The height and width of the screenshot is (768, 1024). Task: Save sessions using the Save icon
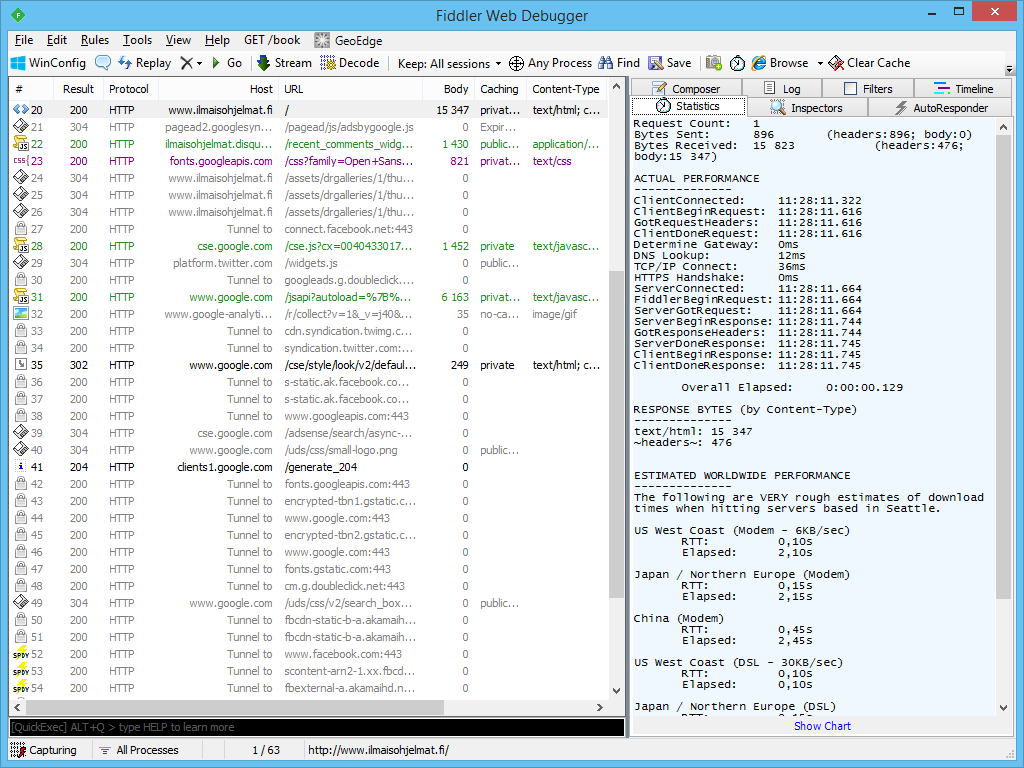[x=669, y=63]
